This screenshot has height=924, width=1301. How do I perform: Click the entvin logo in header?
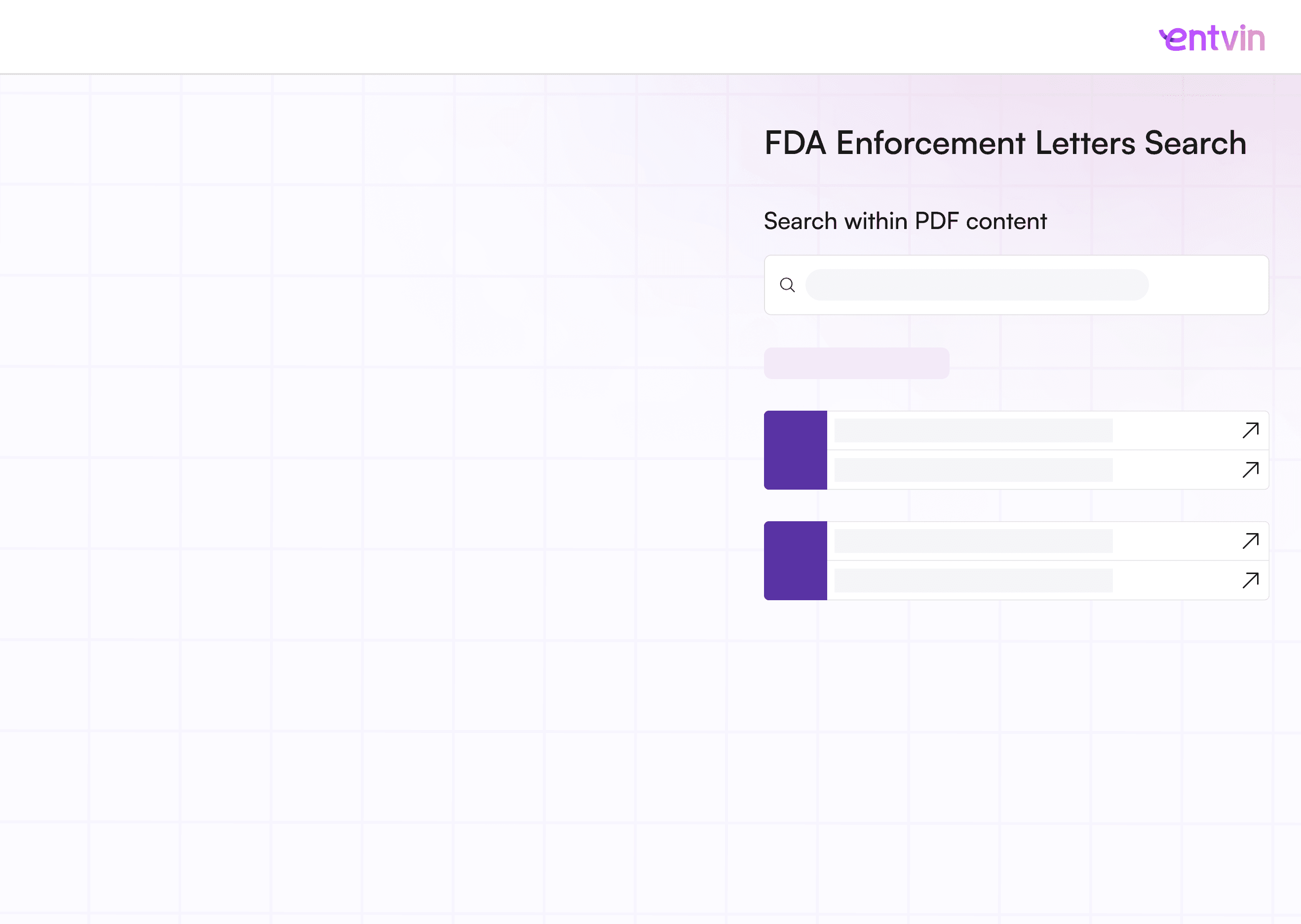(1212, 38)
